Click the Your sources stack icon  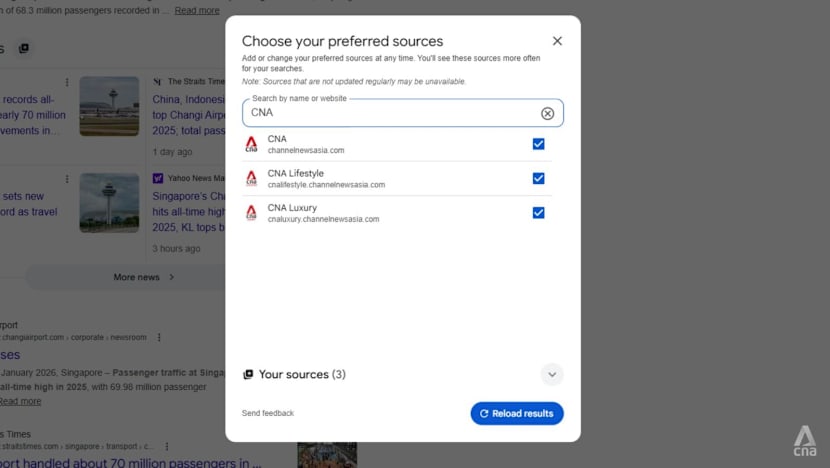(x=248, y=375)
